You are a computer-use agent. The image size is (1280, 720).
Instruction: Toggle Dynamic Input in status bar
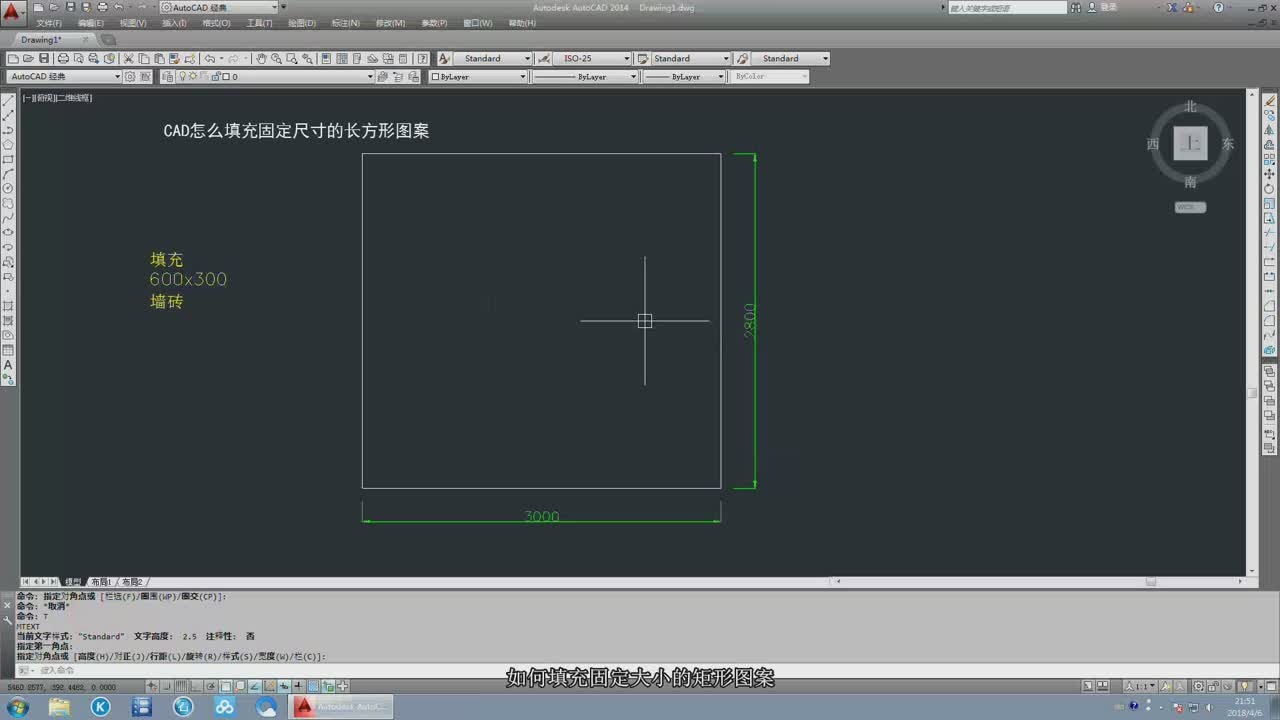tap(284, 686)
